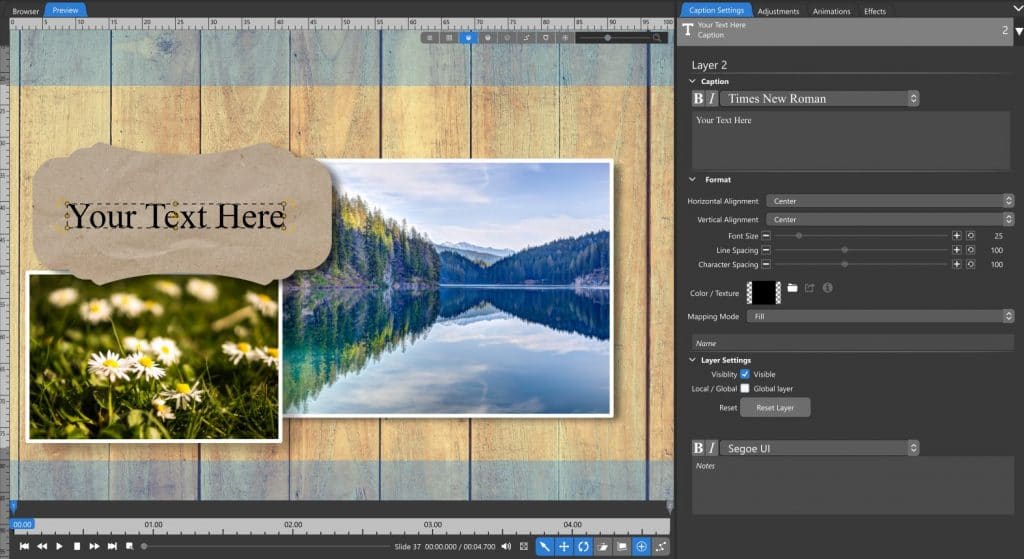Click the folder icon beside the color swatch

[792, 288]
